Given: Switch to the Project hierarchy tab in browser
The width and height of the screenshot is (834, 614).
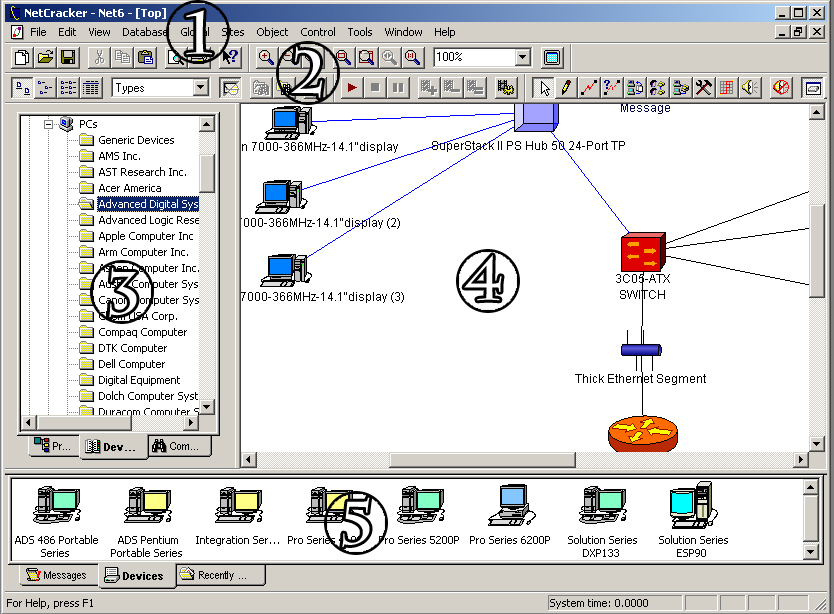Looking at the screenshot, I should click(53, 446).
